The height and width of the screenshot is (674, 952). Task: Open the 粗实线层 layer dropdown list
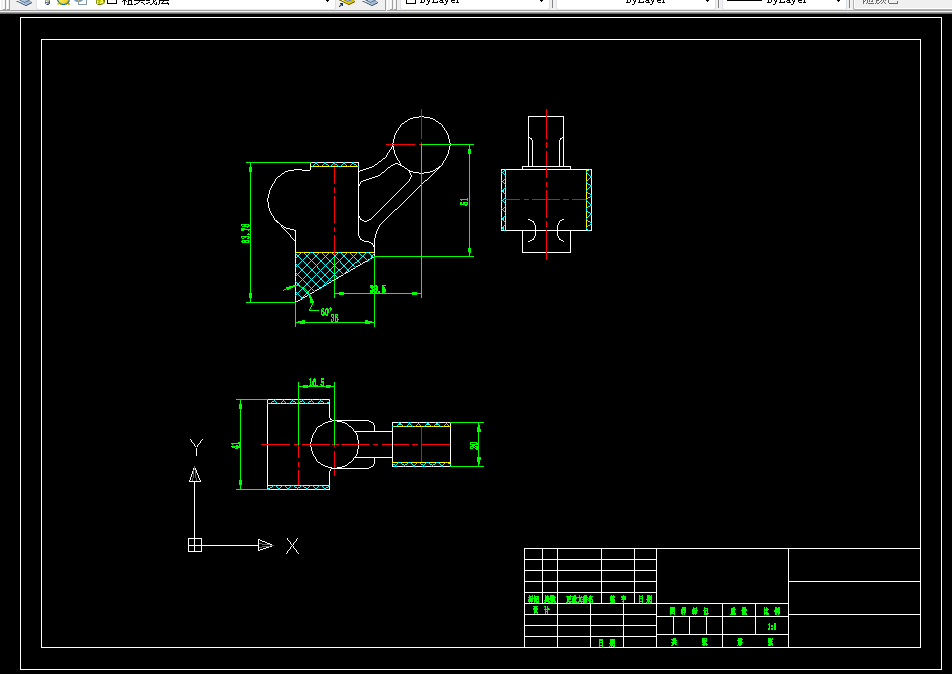[185, 2]
